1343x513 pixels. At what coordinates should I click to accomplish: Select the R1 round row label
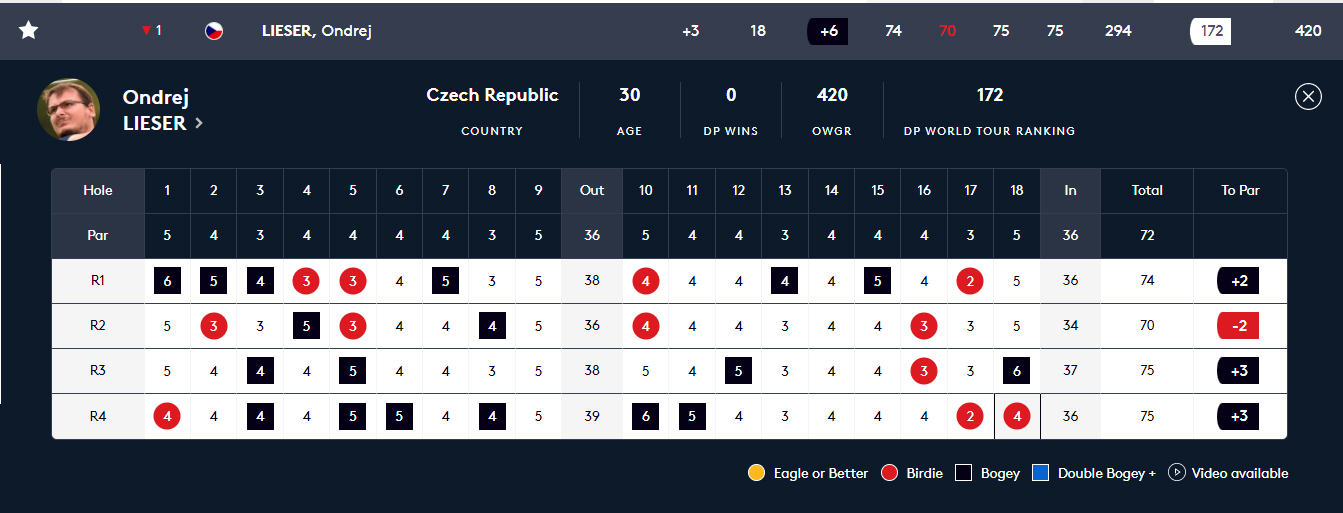[98, 281]
